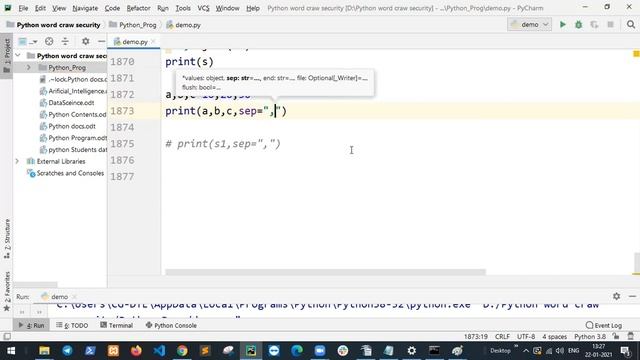Close the demo.py editor tab

click(153, 41)
